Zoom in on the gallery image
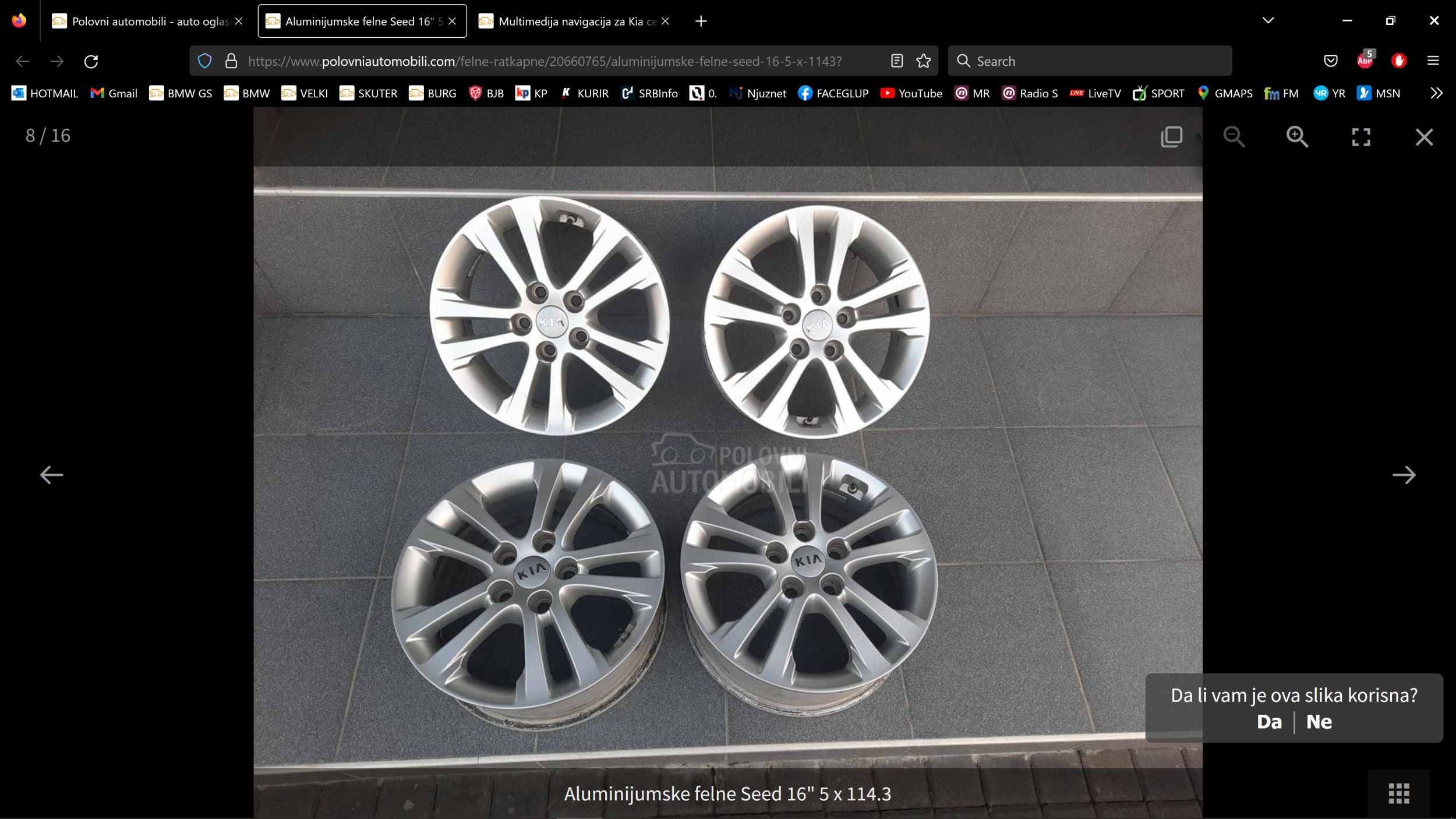Screen dimensions: 1456x819 coord(1297,137)
